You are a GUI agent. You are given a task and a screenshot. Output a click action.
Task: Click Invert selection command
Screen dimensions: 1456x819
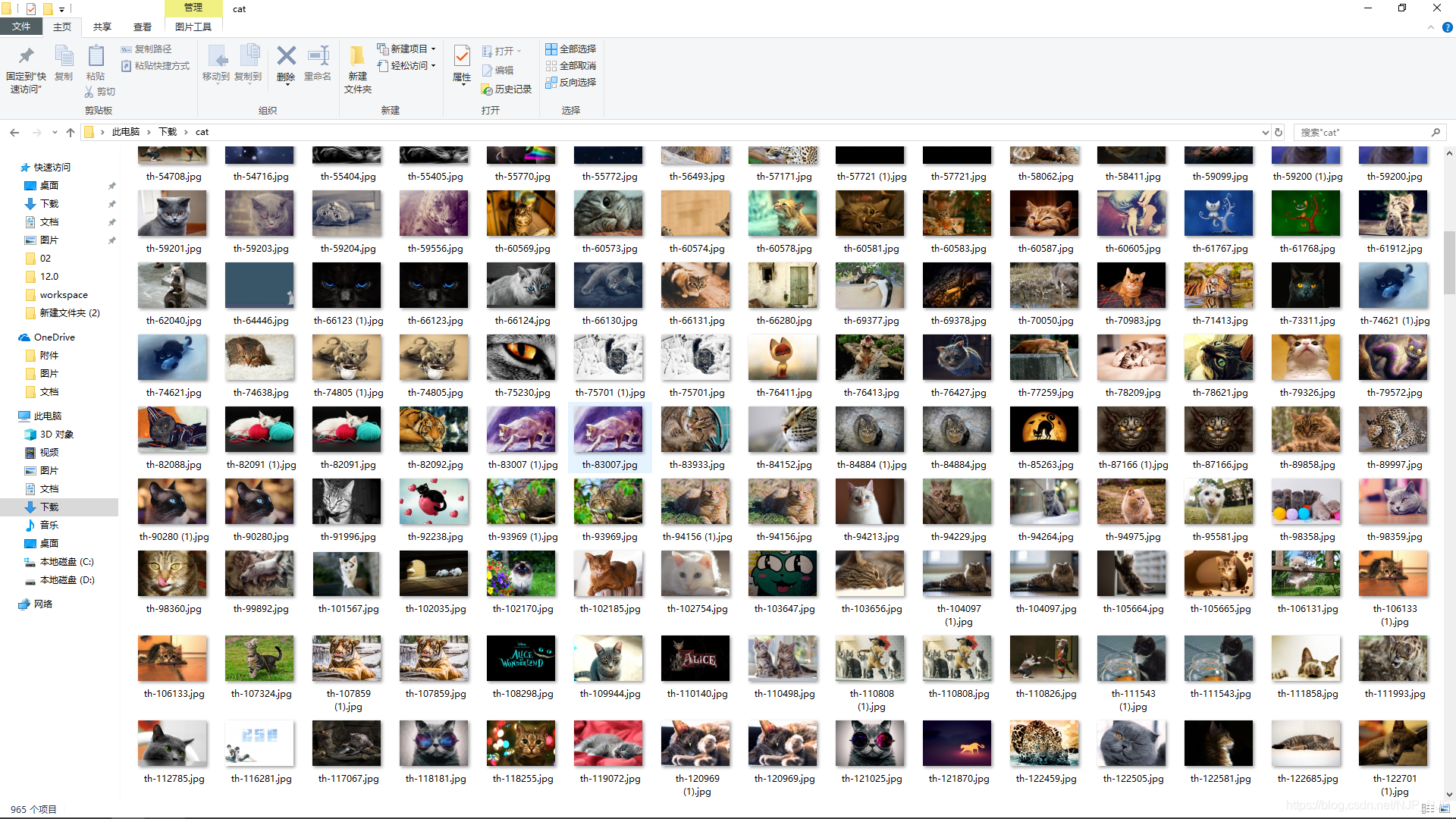[570, 83]
